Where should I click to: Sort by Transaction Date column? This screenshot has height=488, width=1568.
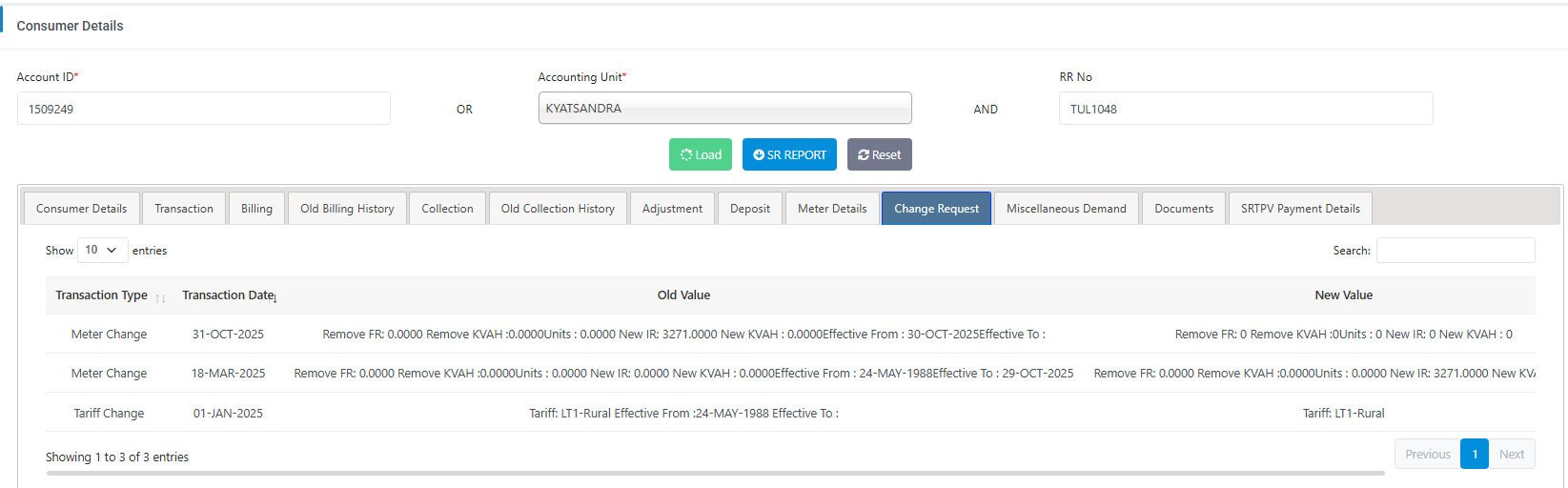[x=230, y=295]
